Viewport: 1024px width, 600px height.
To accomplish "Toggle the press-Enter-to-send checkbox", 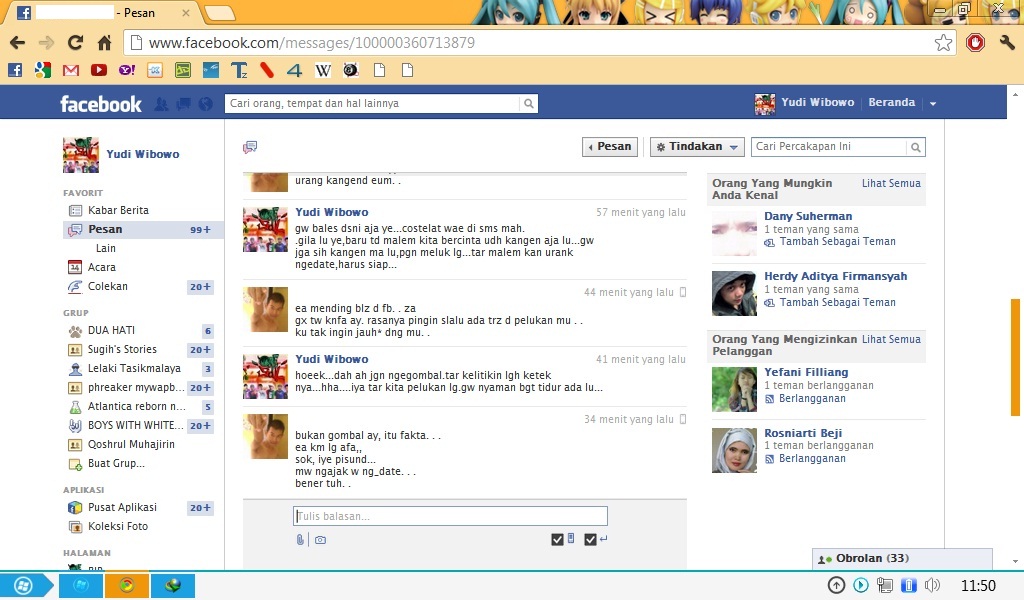I will (590, 539).
